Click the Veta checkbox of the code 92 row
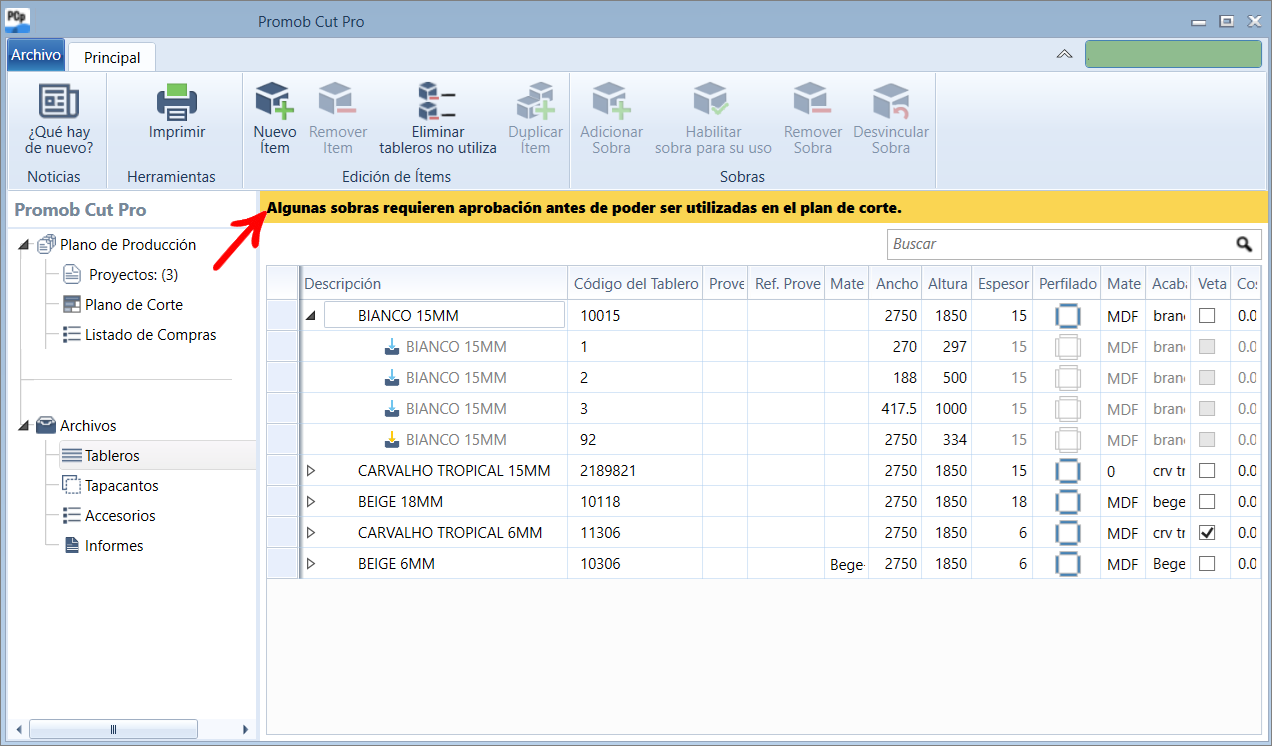Image resolution: width=1272 pixels, height=746 pixels. pyautogui.click(x=1207, y=439)
